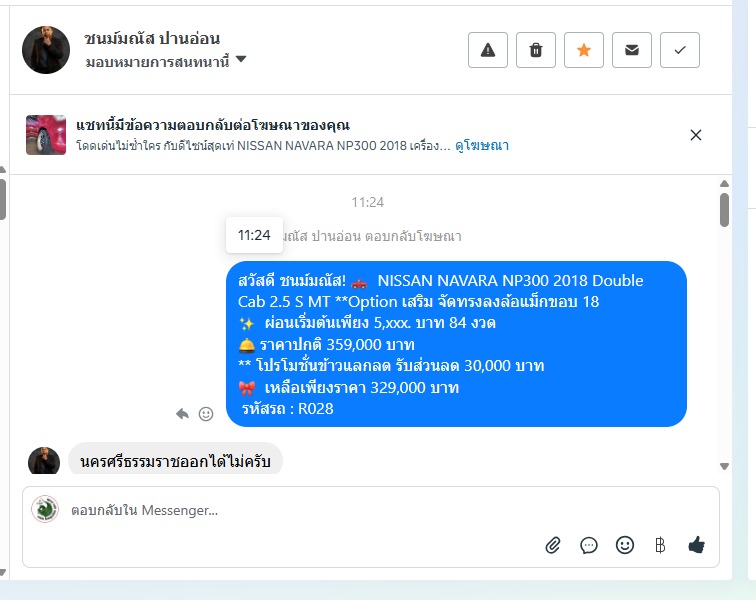This screenshot has height=600, width=756.
Task: Click the chat scrollbar down arrow
Action: pos(724,466)
